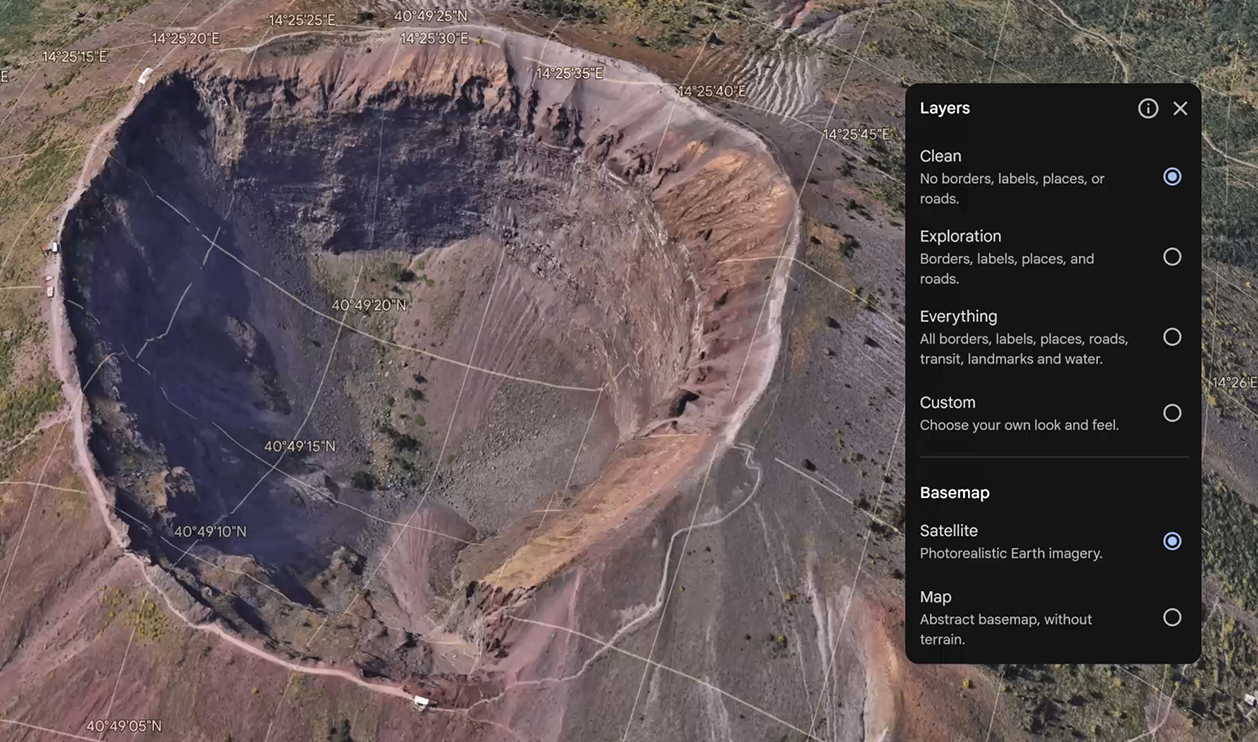Screen dimensions: 1258x742
Task: Click the Layers panel title
Action: click(x=944, y=108)
